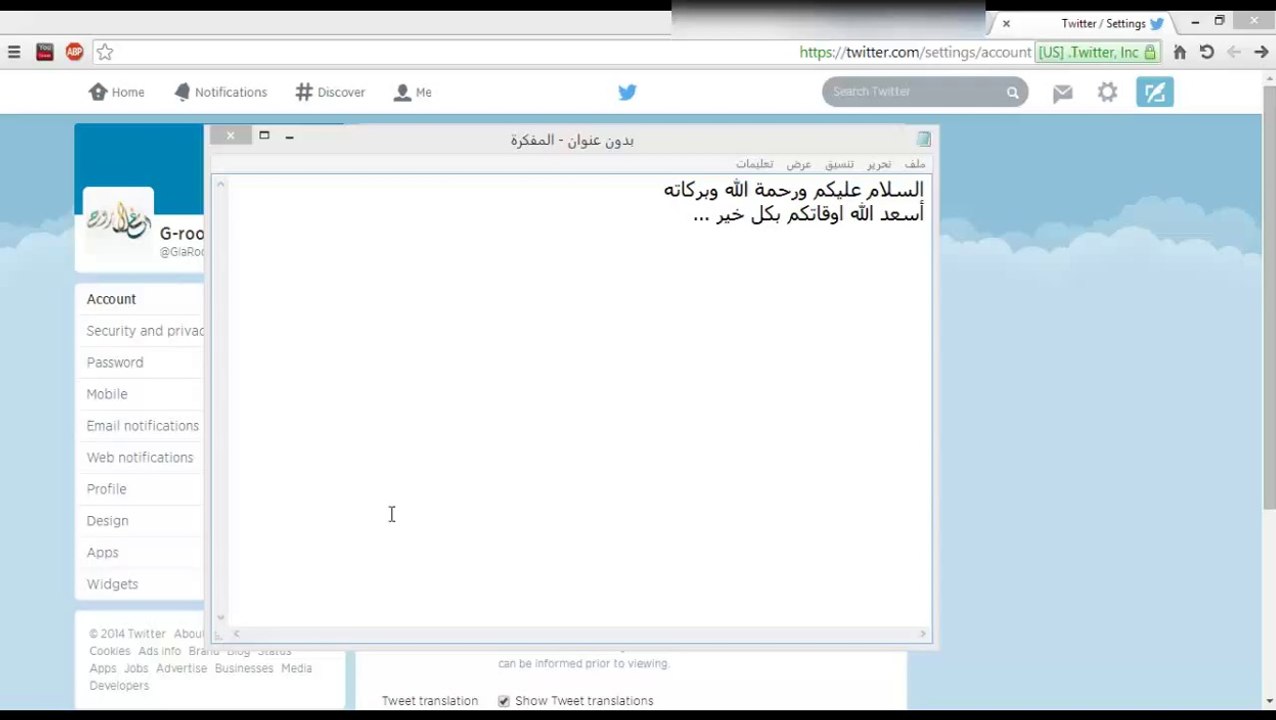Open direct messages envelope icon
This screenshot has height=720, width=1276.
click(x=1062, y=92)
